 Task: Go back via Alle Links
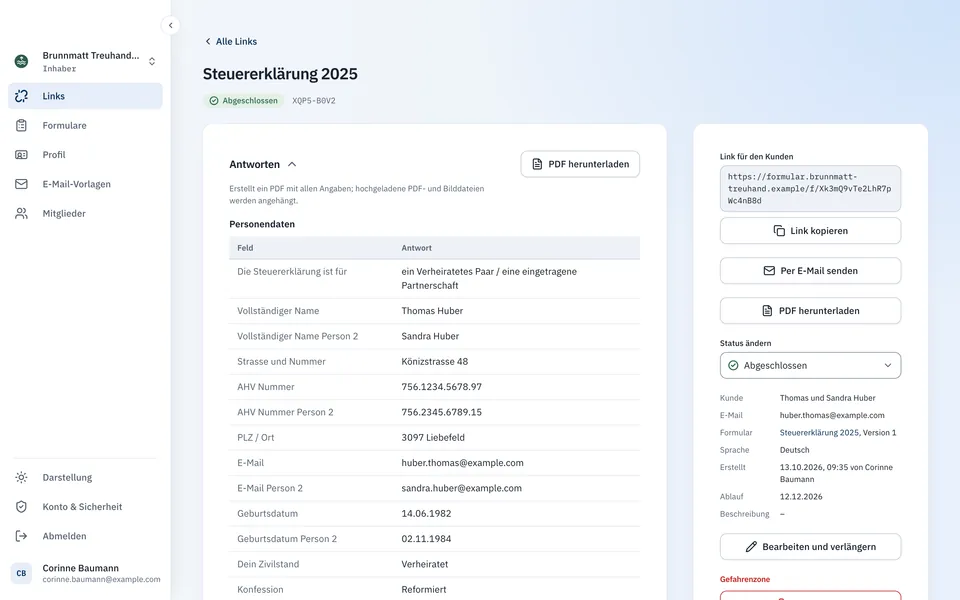[230, 42]
